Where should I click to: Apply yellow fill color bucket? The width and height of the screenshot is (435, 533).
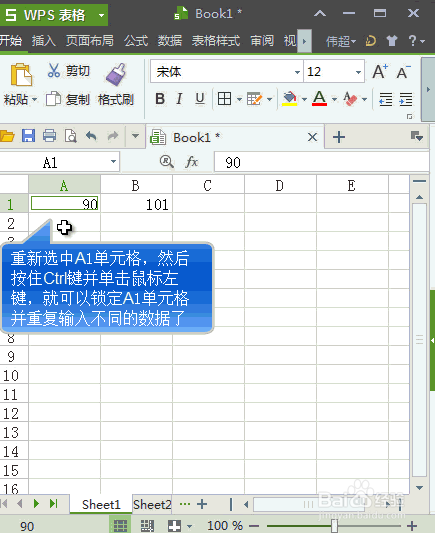290,99
